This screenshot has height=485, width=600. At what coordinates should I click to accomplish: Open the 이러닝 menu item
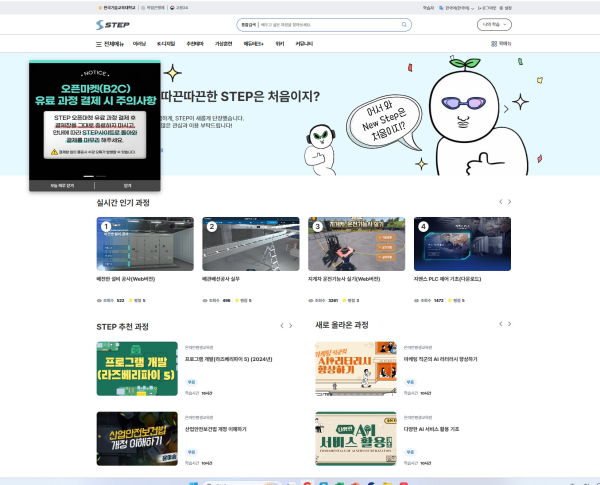pyautogui.click(x=139, y=44)
